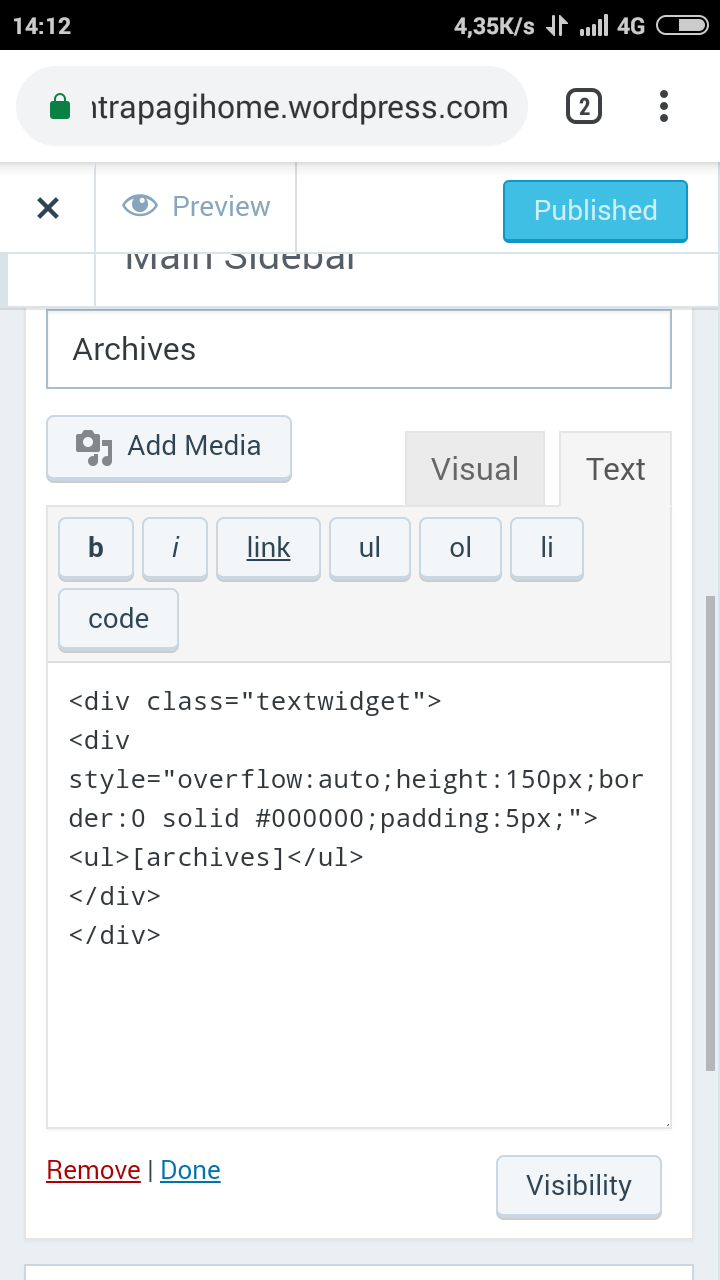Open the tab switcher showing 2 tabs
720x1280 pixels.
pos(584,106)
